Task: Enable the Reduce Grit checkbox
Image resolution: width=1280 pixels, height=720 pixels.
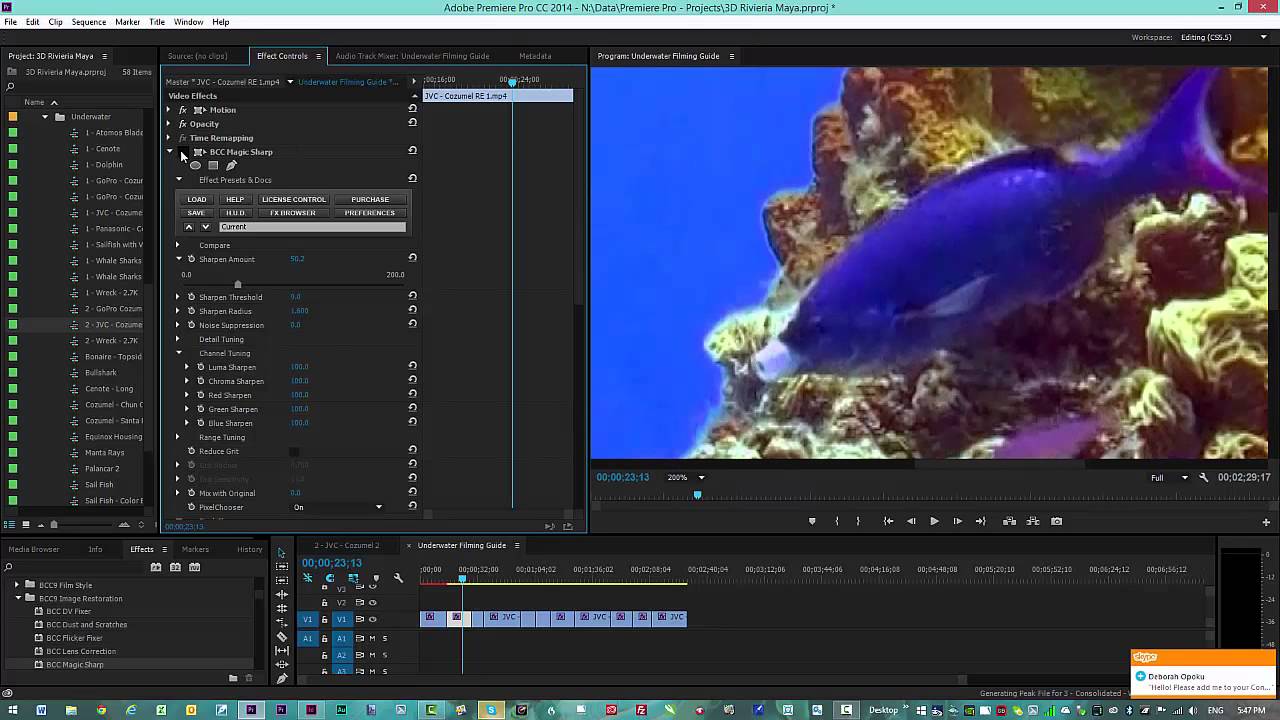Action: click(x=294, y=452)
